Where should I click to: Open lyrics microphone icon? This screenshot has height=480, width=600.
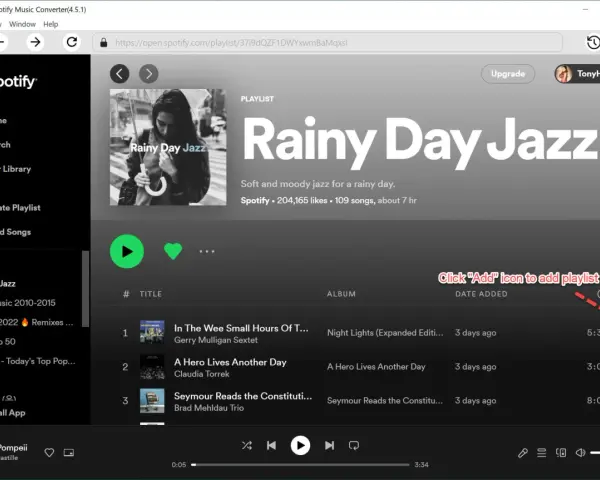click(523, 453)
